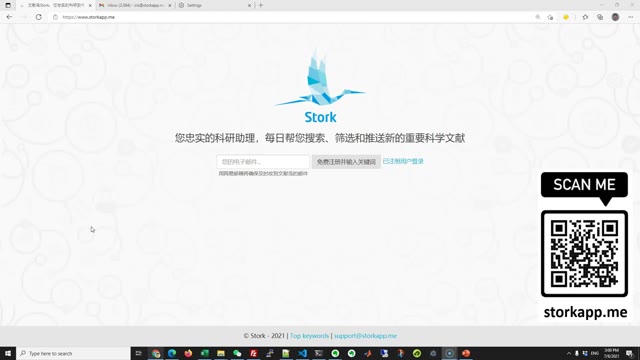Screen dimensions: 640x360
Task: Click the Stork bird logo
Action: tap(320, 79)
